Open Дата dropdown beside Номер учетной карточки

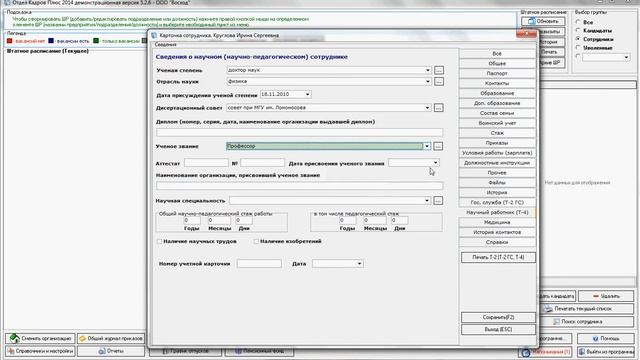coord(359,264)
